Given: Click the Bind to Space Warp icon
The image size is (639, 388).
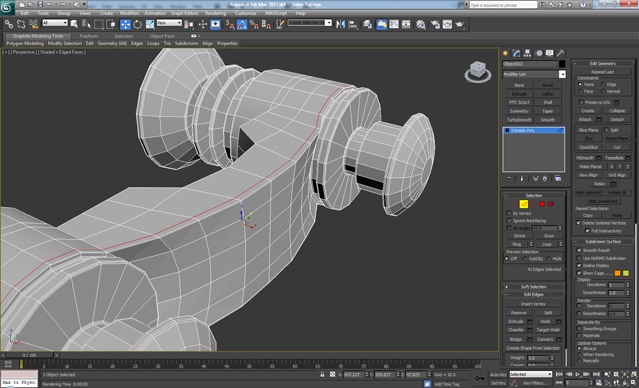Looking at the screenshot, I should [x=33, y=24].
